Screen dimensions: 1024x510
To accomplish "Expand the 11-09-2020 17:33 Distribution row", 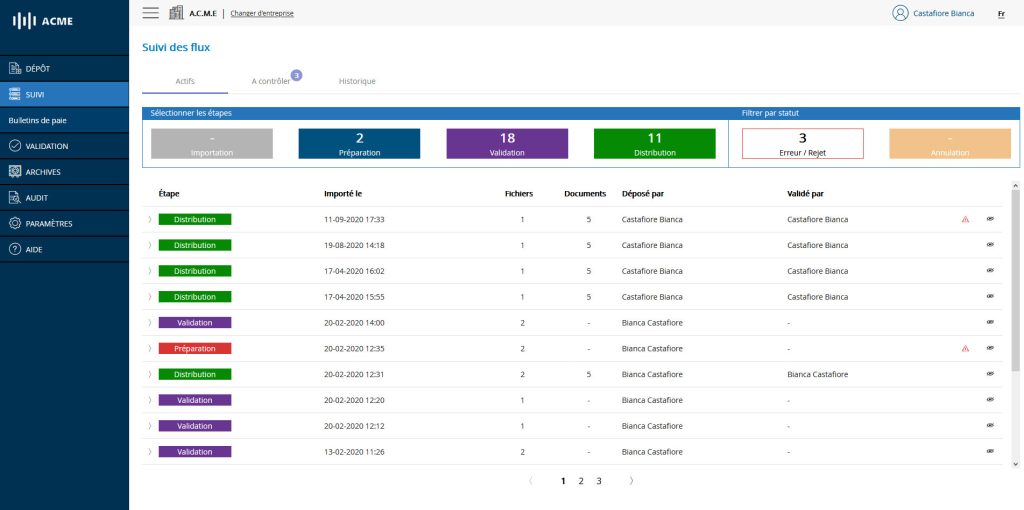I will (150, 219).
